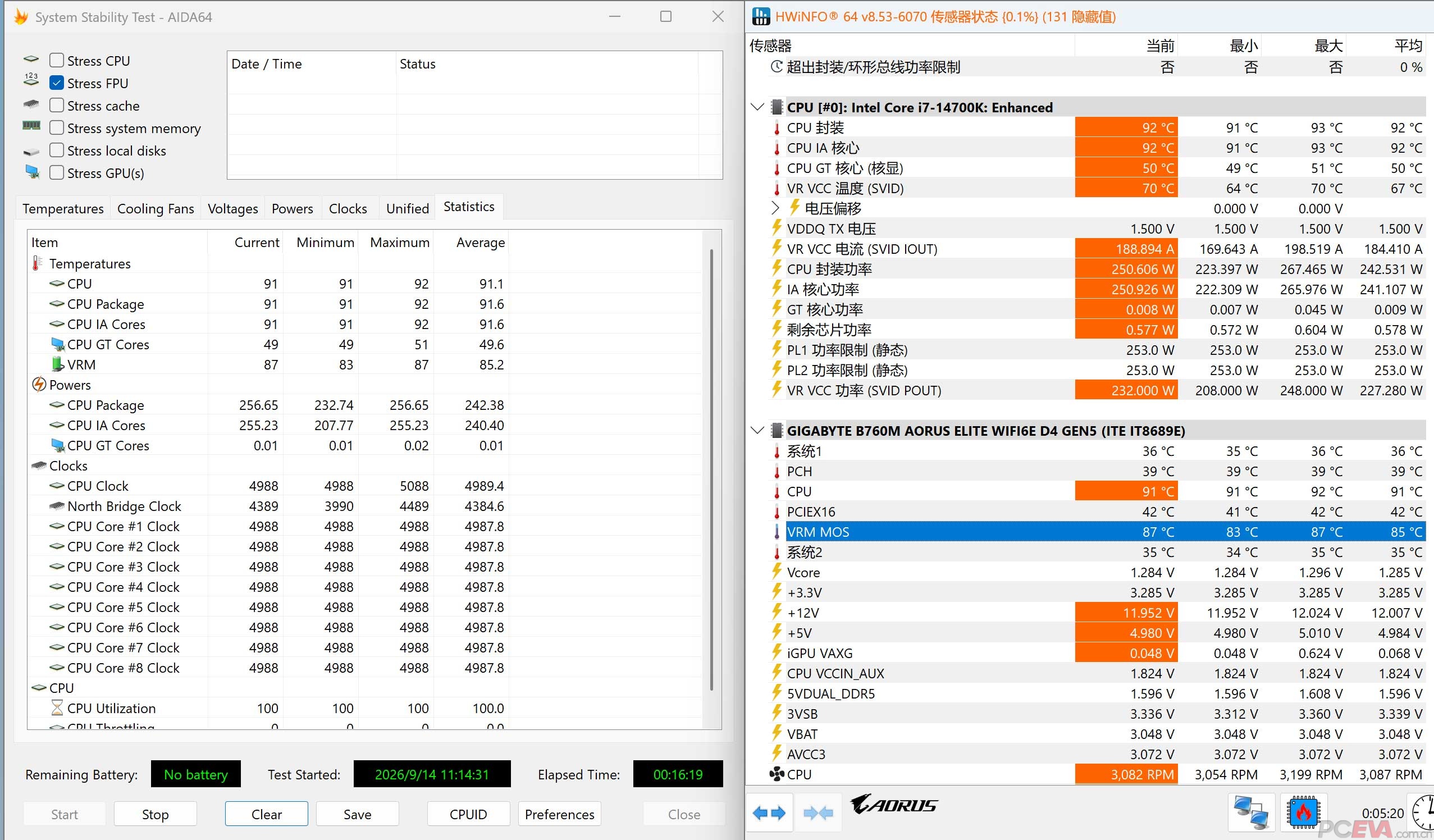
Task: Click the Temperatures category thermometer icon in Statistics
Action: pyautogui.click(x=37, y=263)
